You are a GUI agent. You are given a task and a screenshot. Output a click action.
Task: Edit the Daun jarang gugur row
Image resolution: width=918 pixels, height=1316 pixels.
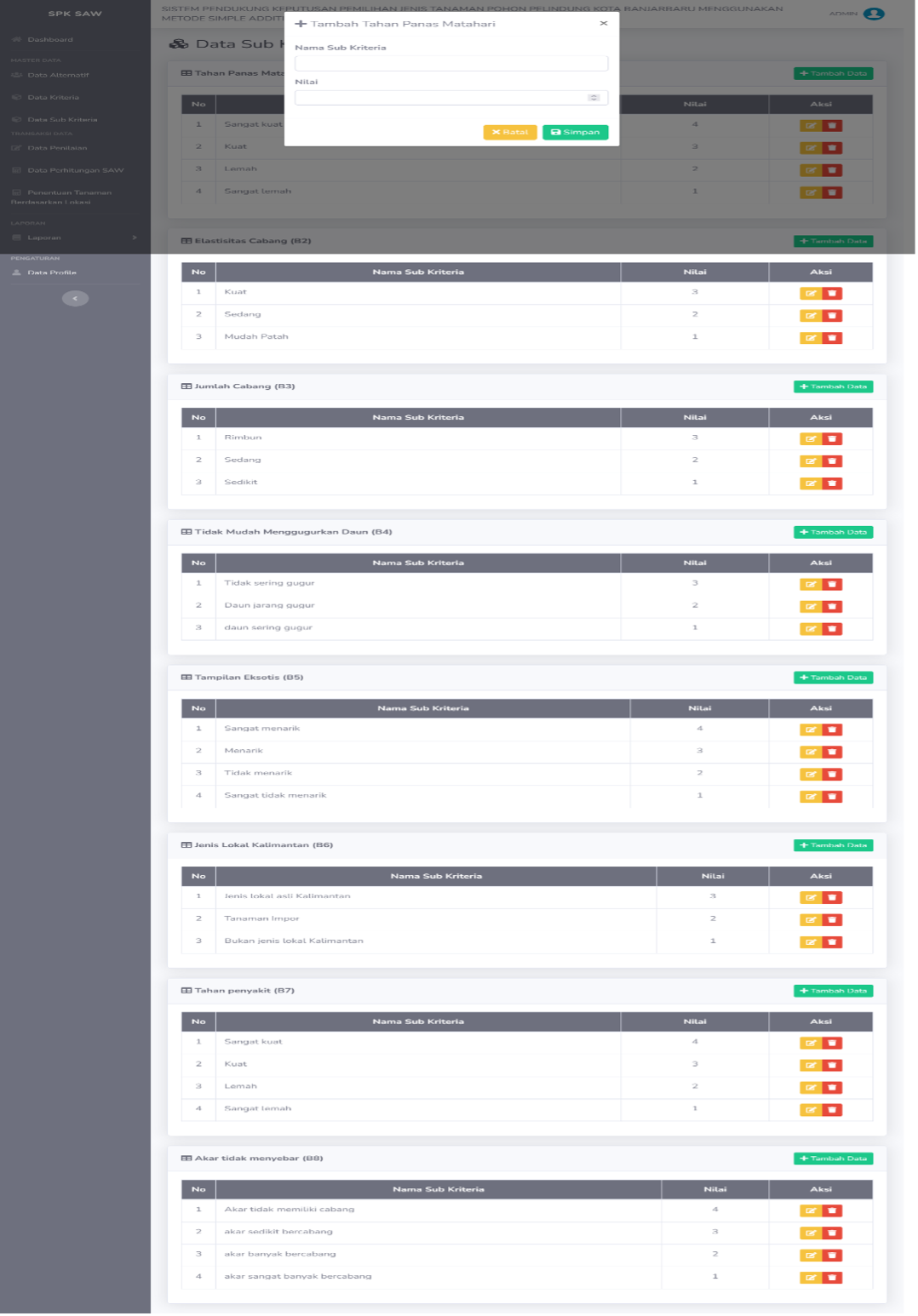(x=812, y=607)
